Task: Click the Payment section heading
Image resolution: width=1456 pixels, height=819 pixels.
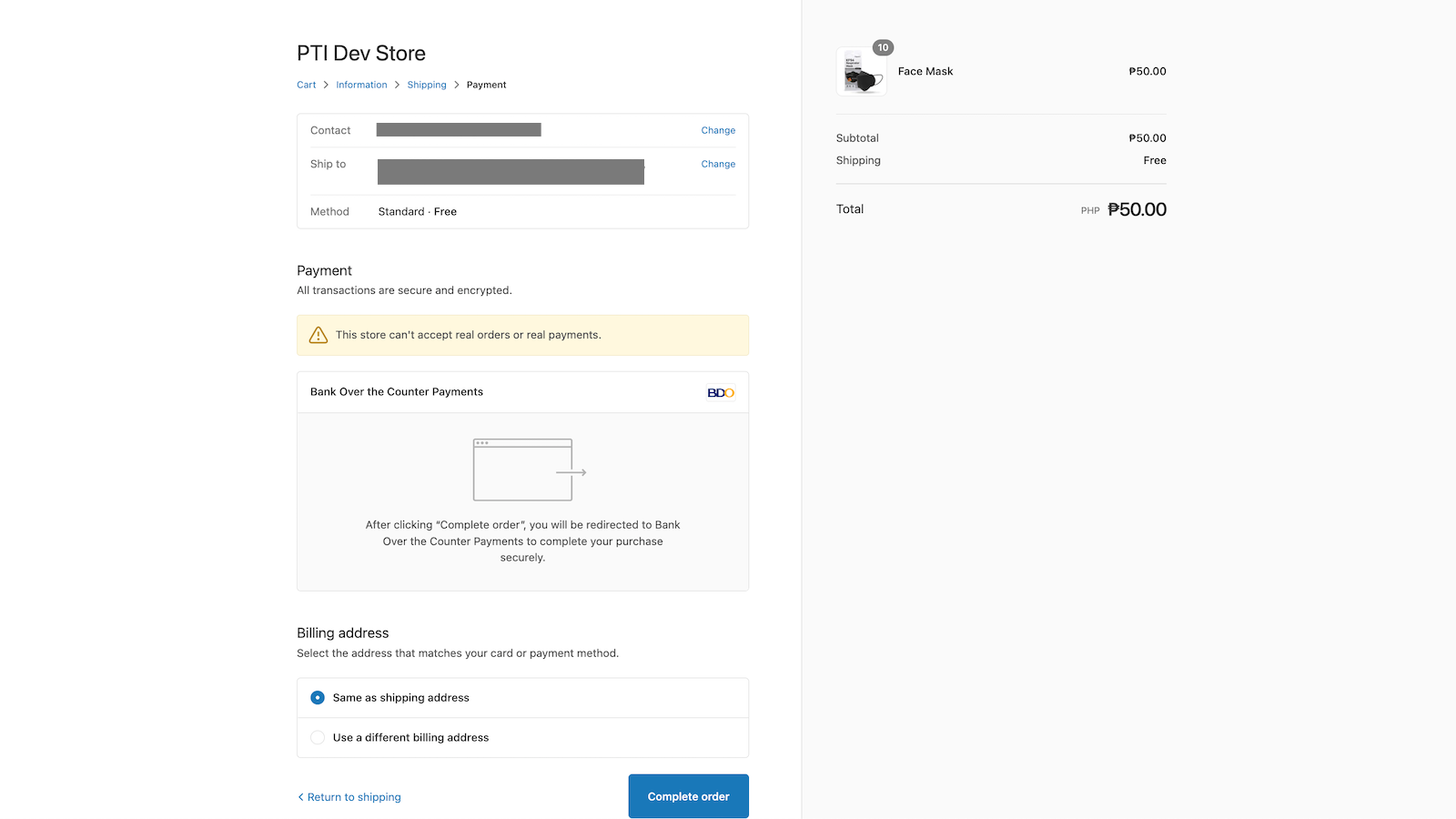Action: tap(324, 270)
